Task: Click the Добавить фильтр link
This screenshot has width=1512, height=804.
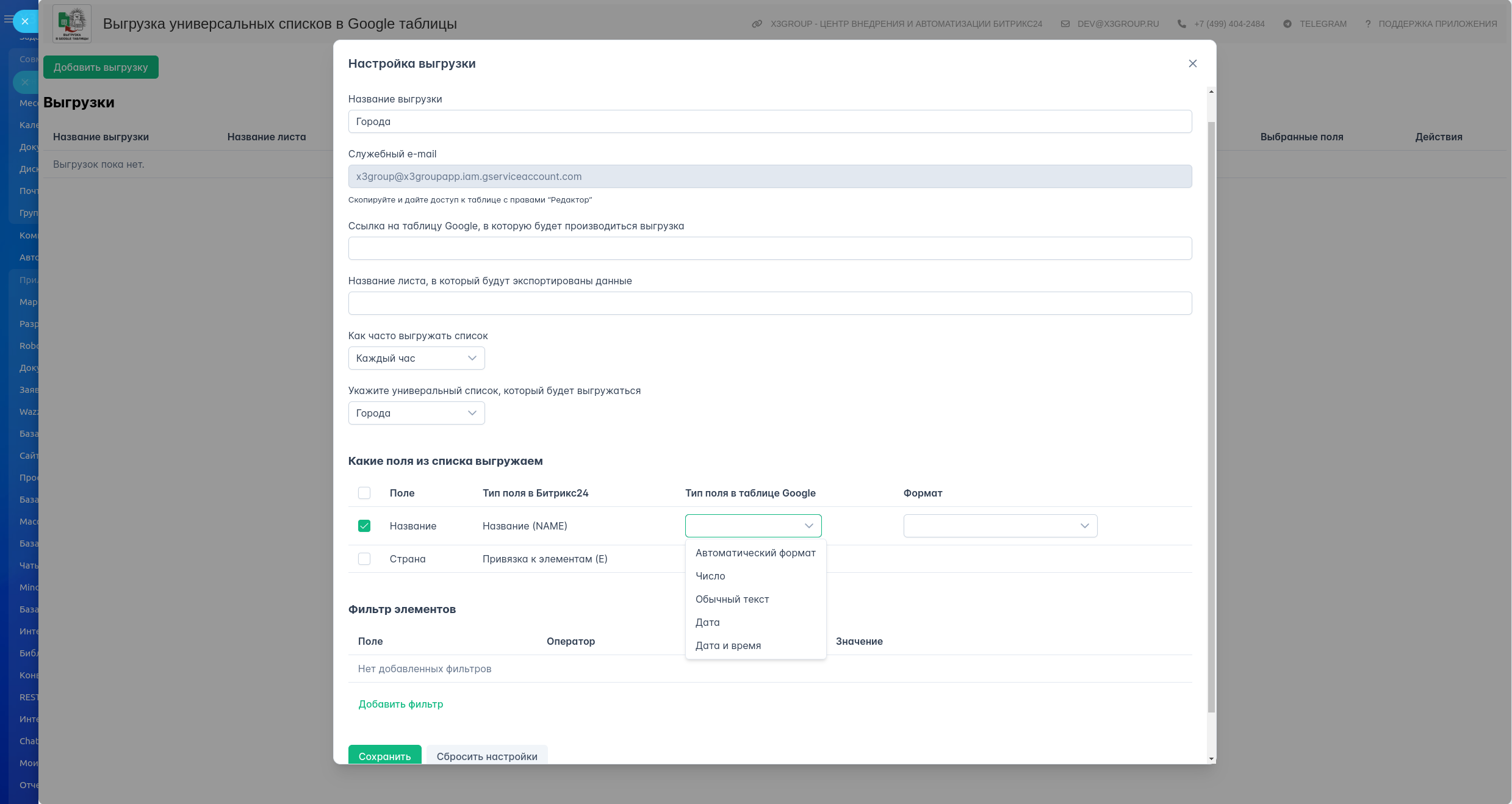Action: [400, 704]
